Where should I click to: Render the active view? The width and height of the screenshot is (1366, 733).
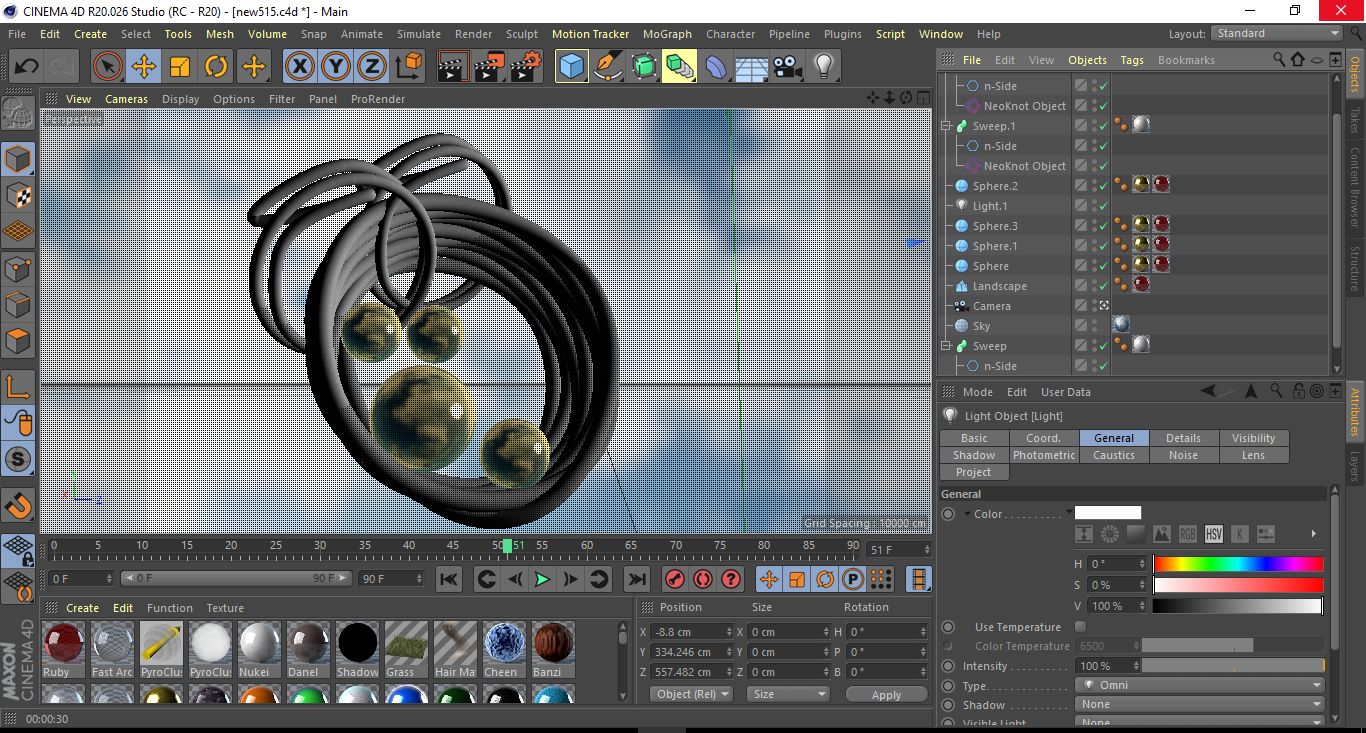(453, 67)
